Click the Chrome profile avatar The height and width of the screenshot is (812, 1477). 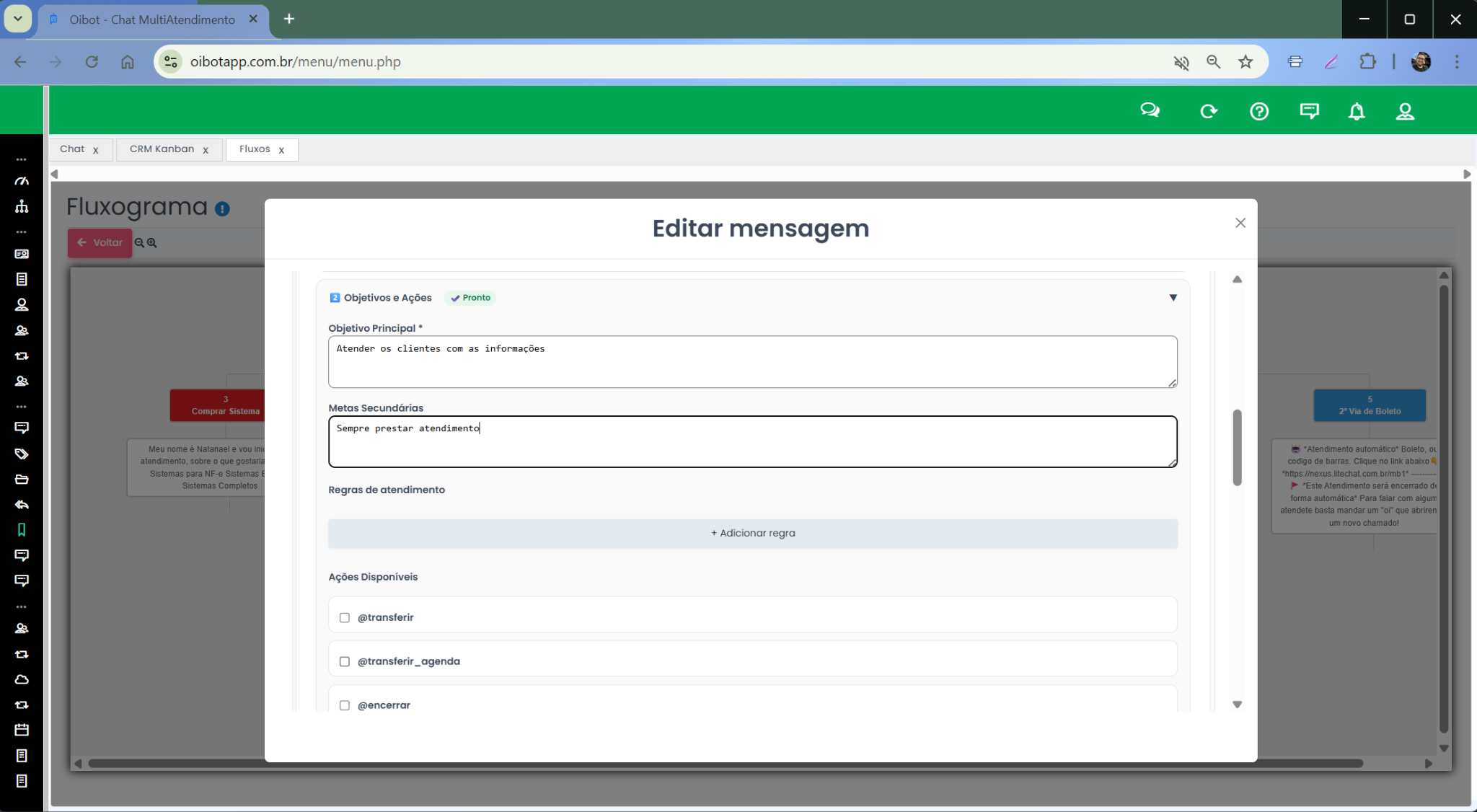click(x=1421, y=62)
